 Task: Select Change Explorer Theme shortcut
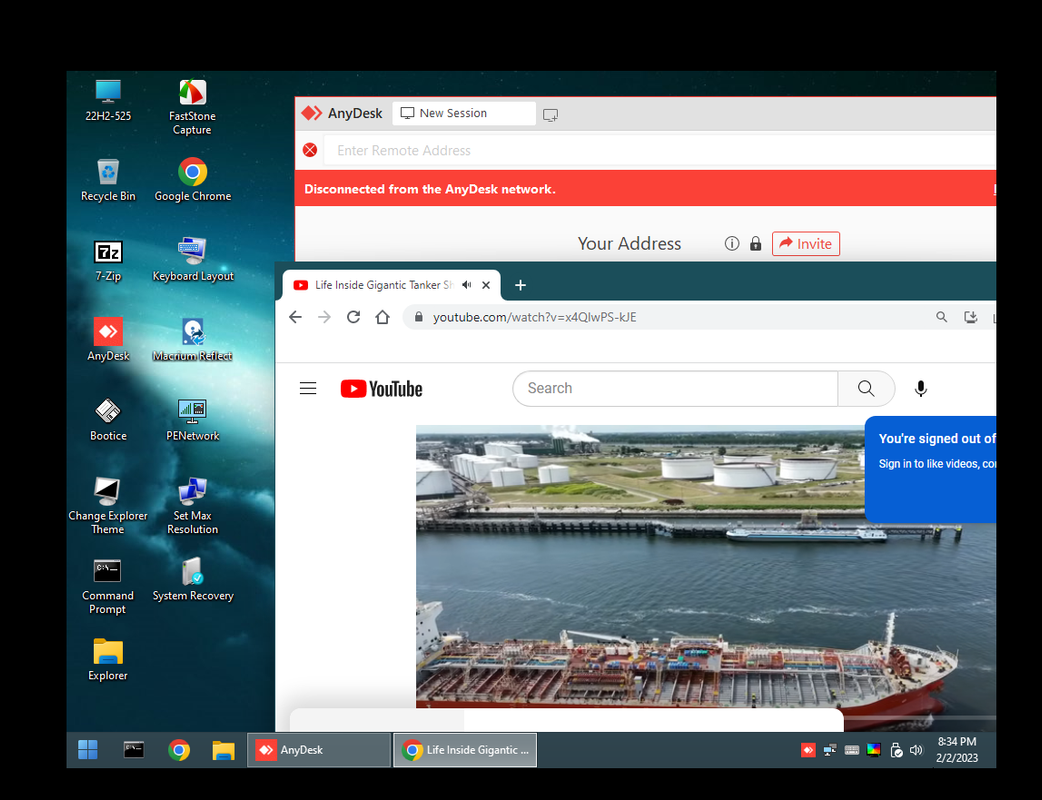(x=108, y=506)
